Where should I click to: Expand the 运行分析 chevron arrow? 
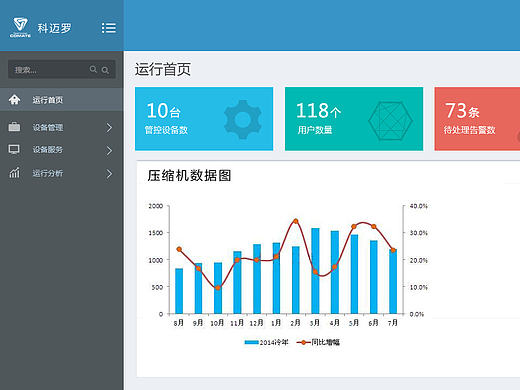(x=109, y=174)
